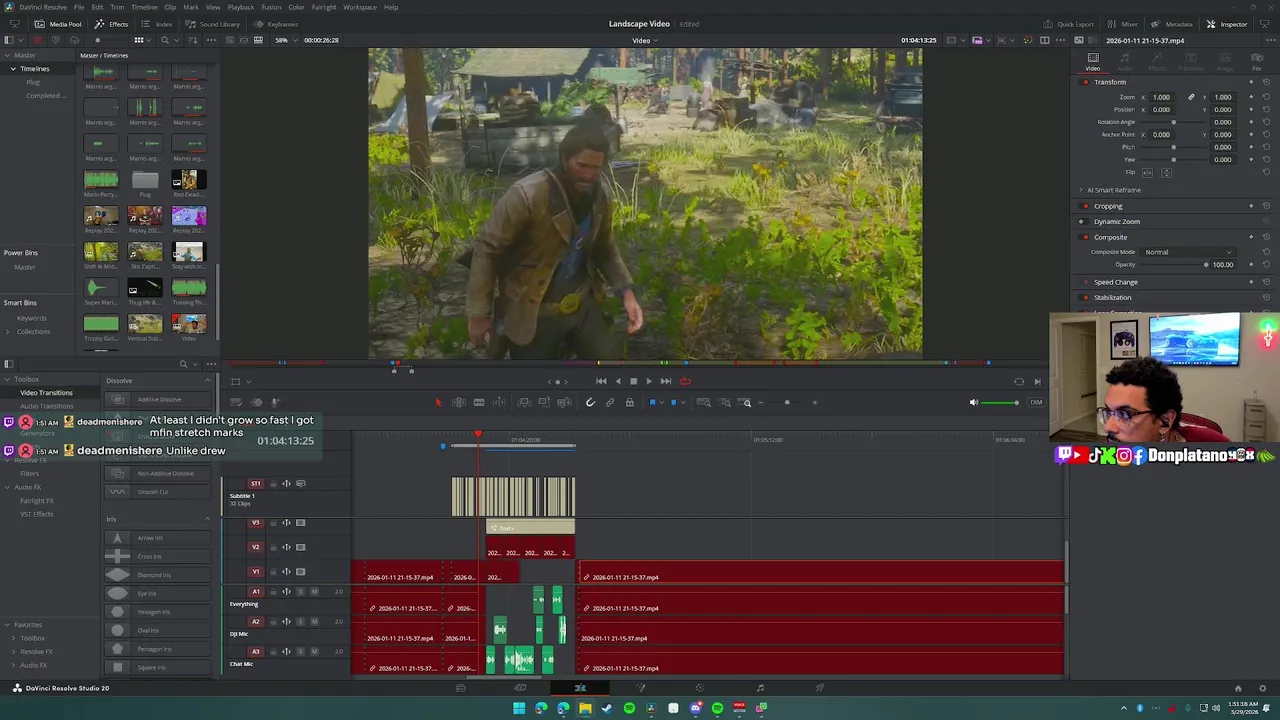Open the Sound Library panel
1280x720 pixels.
213,24
